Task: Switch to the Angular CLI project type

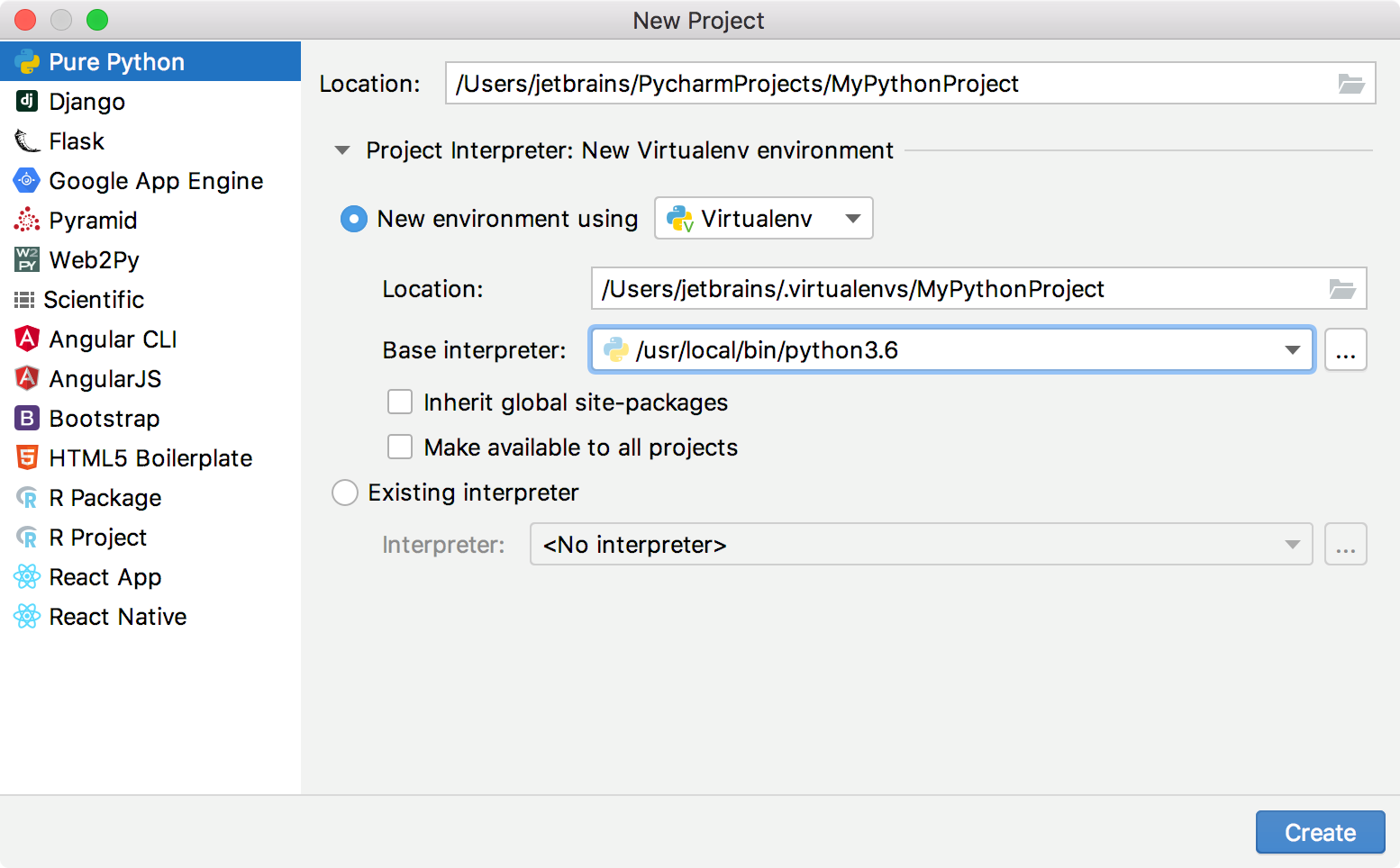Action: coord(26,339)
